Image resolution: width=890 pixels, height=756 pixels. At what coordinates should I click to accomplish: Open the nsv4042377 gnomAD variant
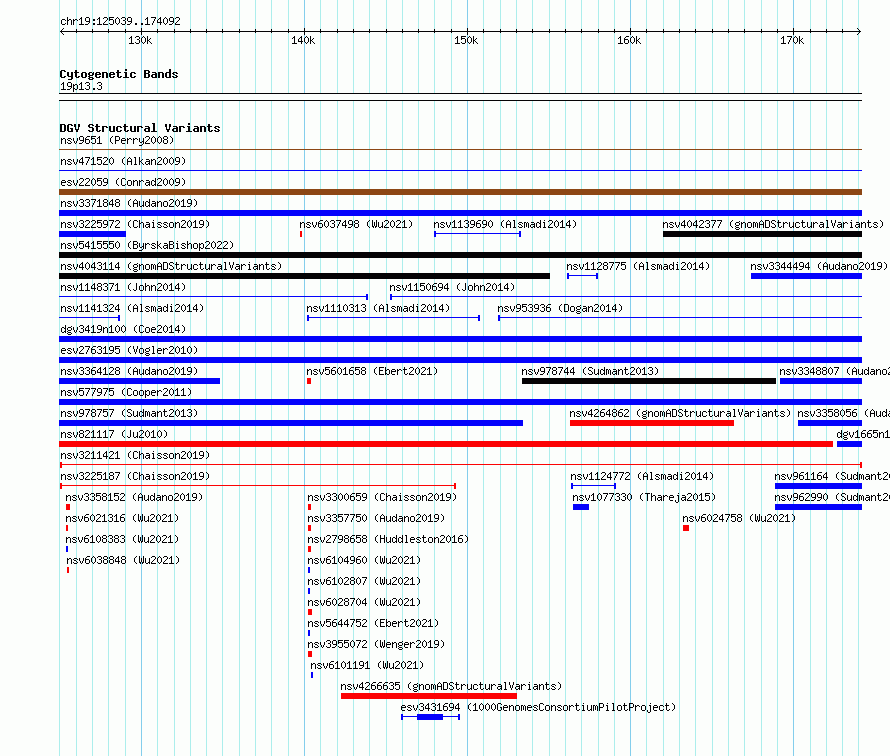tap(773, 224)
